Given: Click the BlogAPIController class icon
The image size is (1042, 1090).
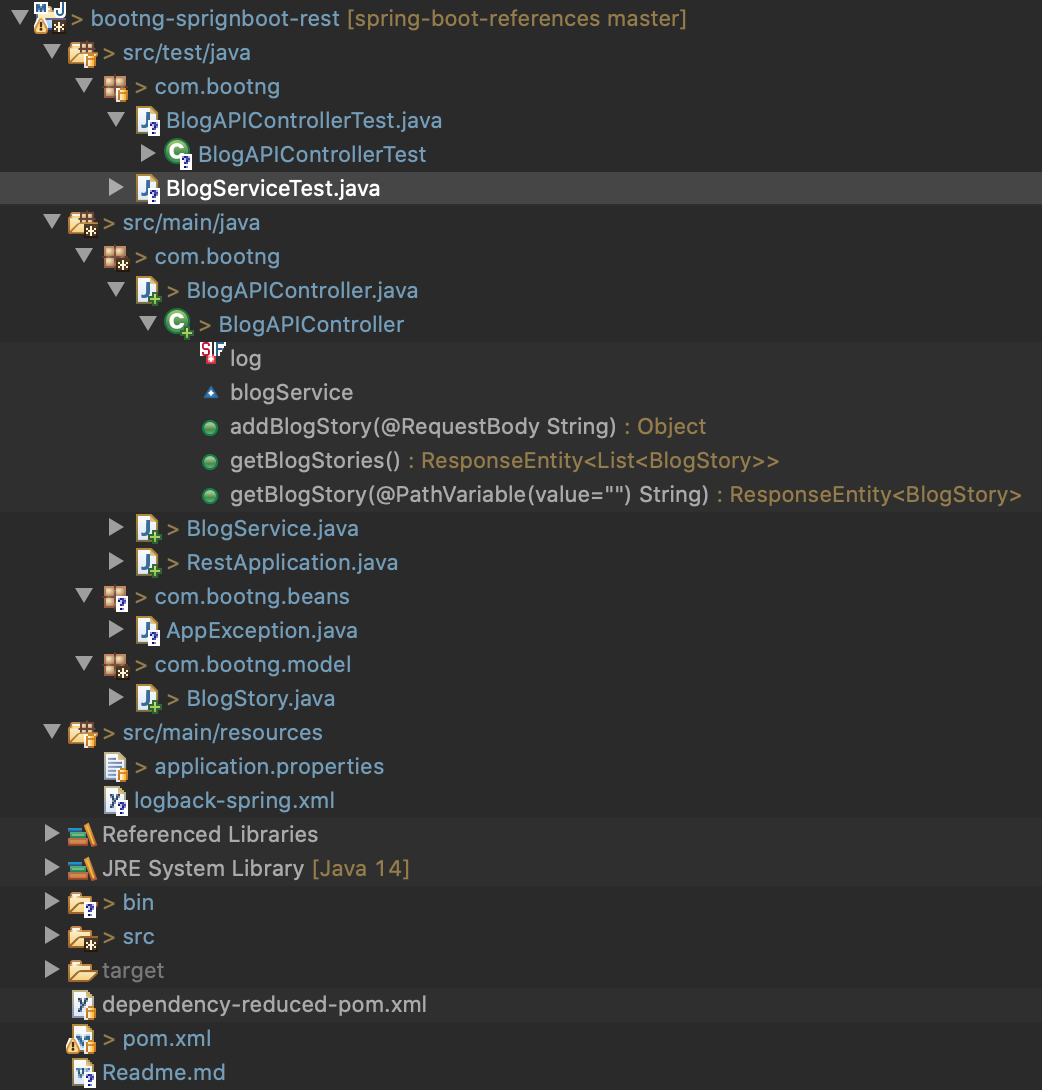Looking at the screenshot, I should 179,324.
